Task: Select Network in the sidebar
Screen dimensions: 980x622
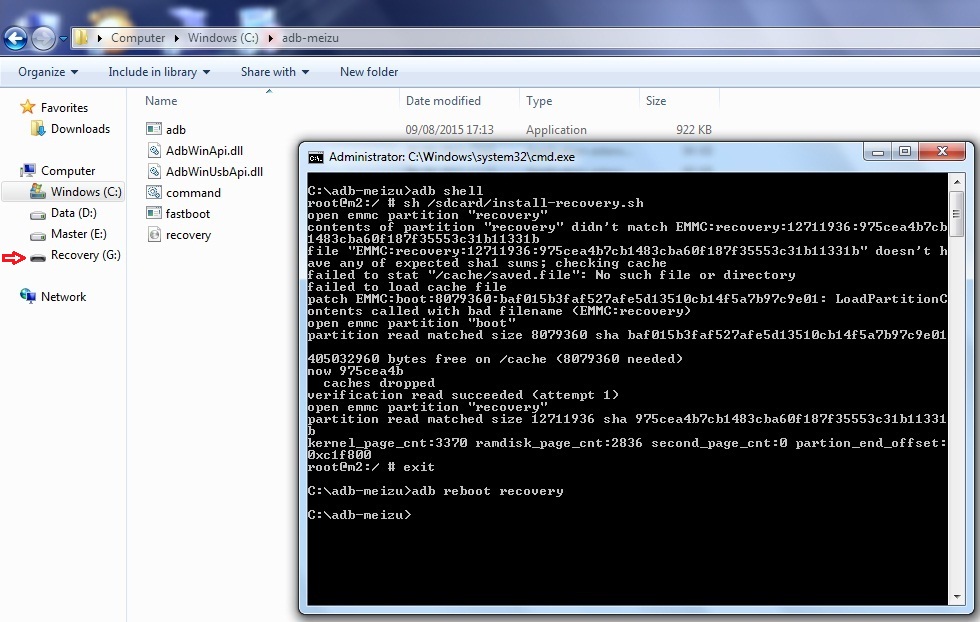Action: click(x=65, y=296)
